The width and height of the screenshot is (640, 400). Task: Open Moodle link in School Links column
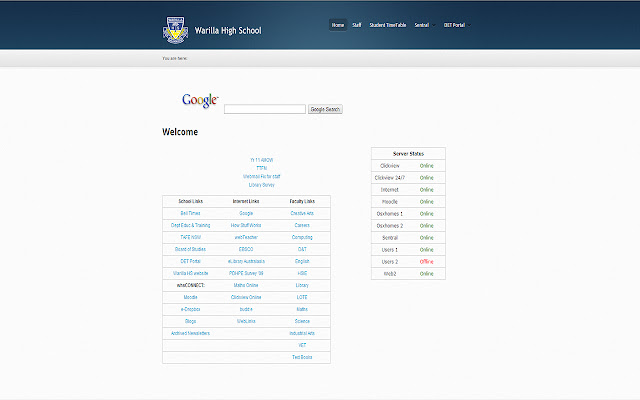[x=191, y=297]
